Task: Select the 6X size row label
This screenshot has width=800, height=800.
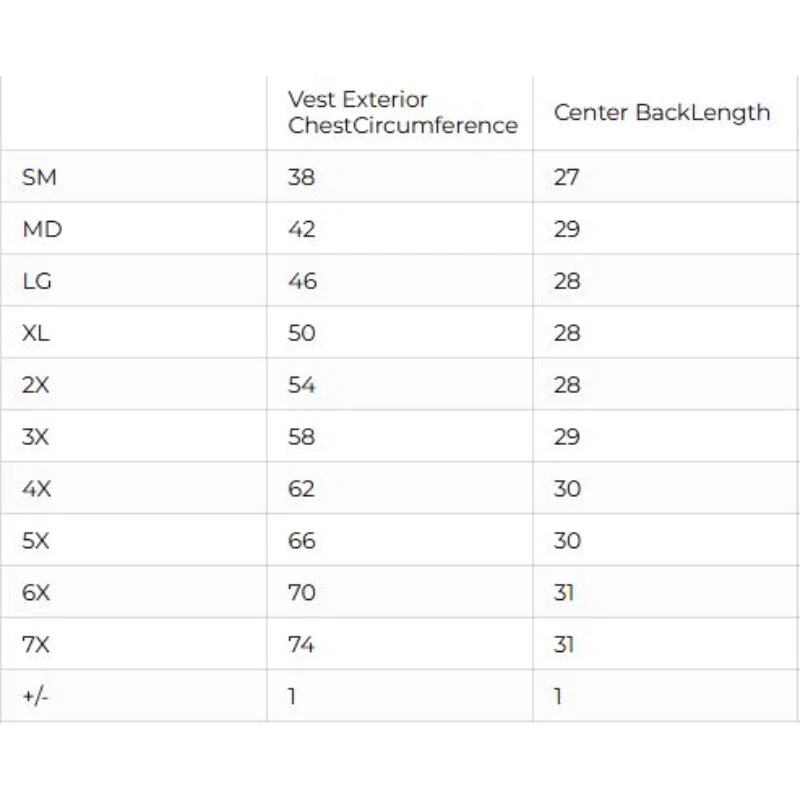Action: click(36, 593)
